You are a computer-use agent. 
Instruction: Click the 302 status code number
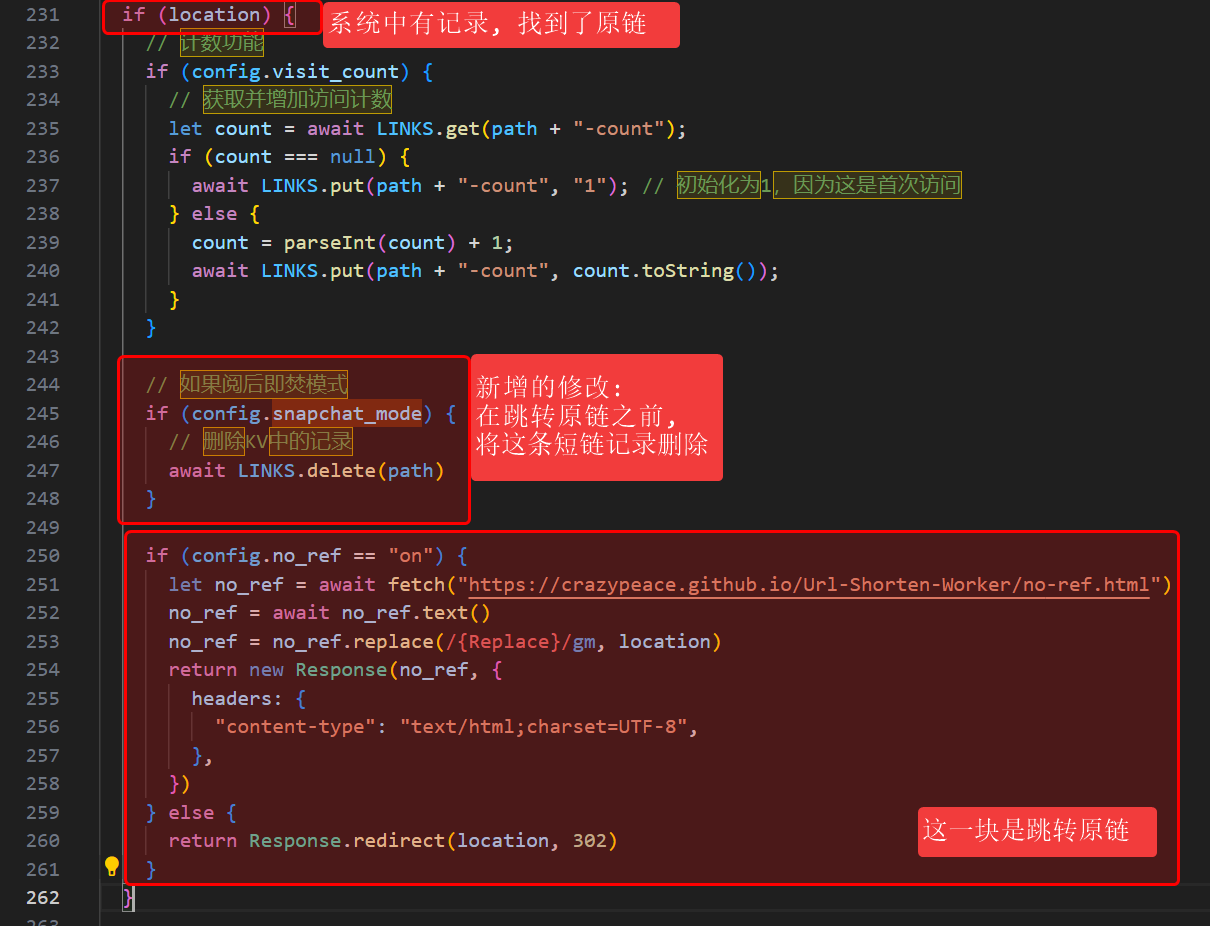tap(589, 841)
